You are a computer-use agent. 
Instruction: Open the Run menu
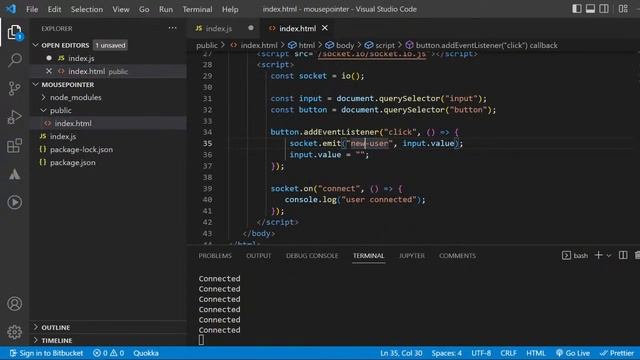click(x=166, y=9)
